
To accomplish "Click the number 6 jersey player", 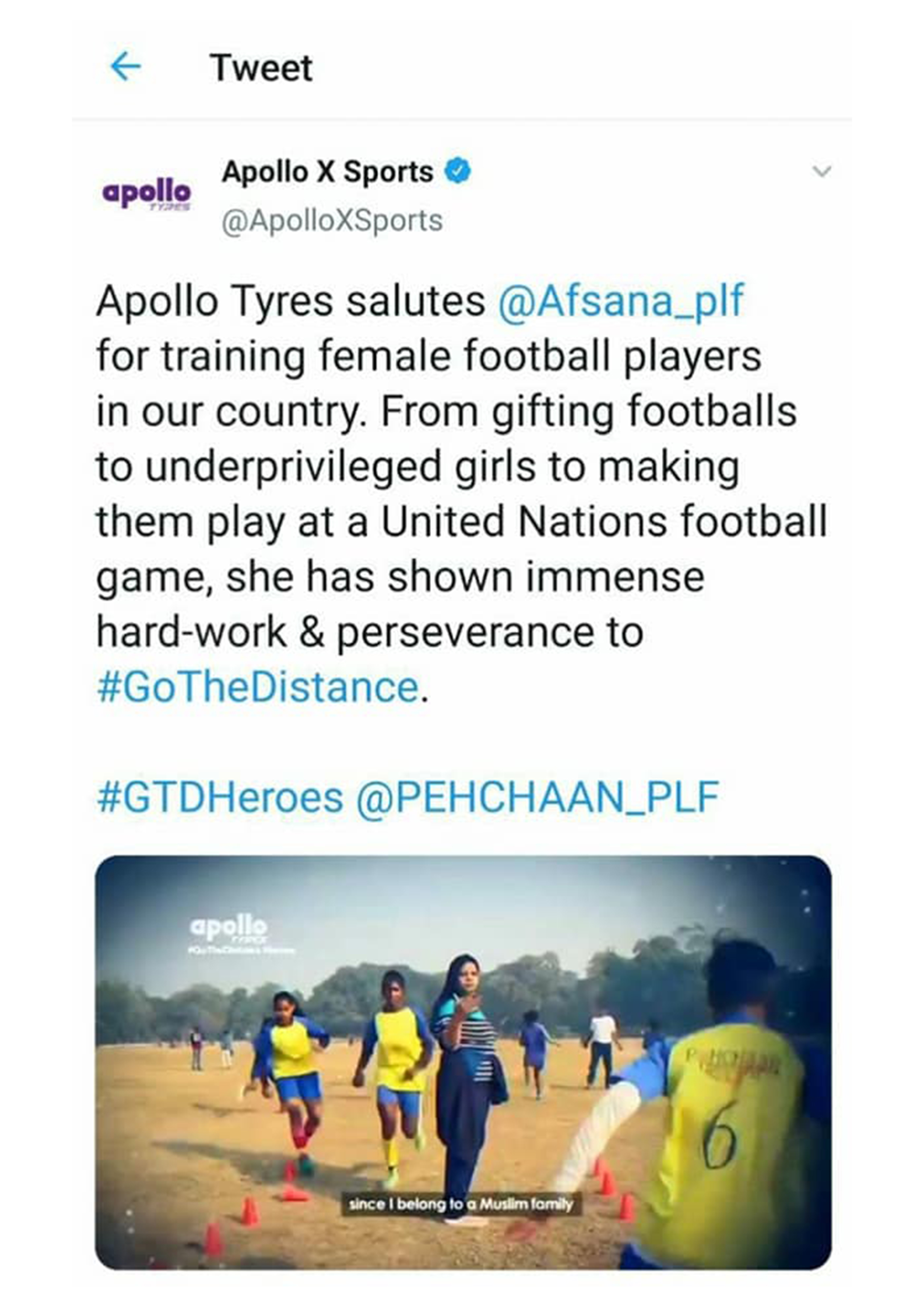I will coord(734,1110).
